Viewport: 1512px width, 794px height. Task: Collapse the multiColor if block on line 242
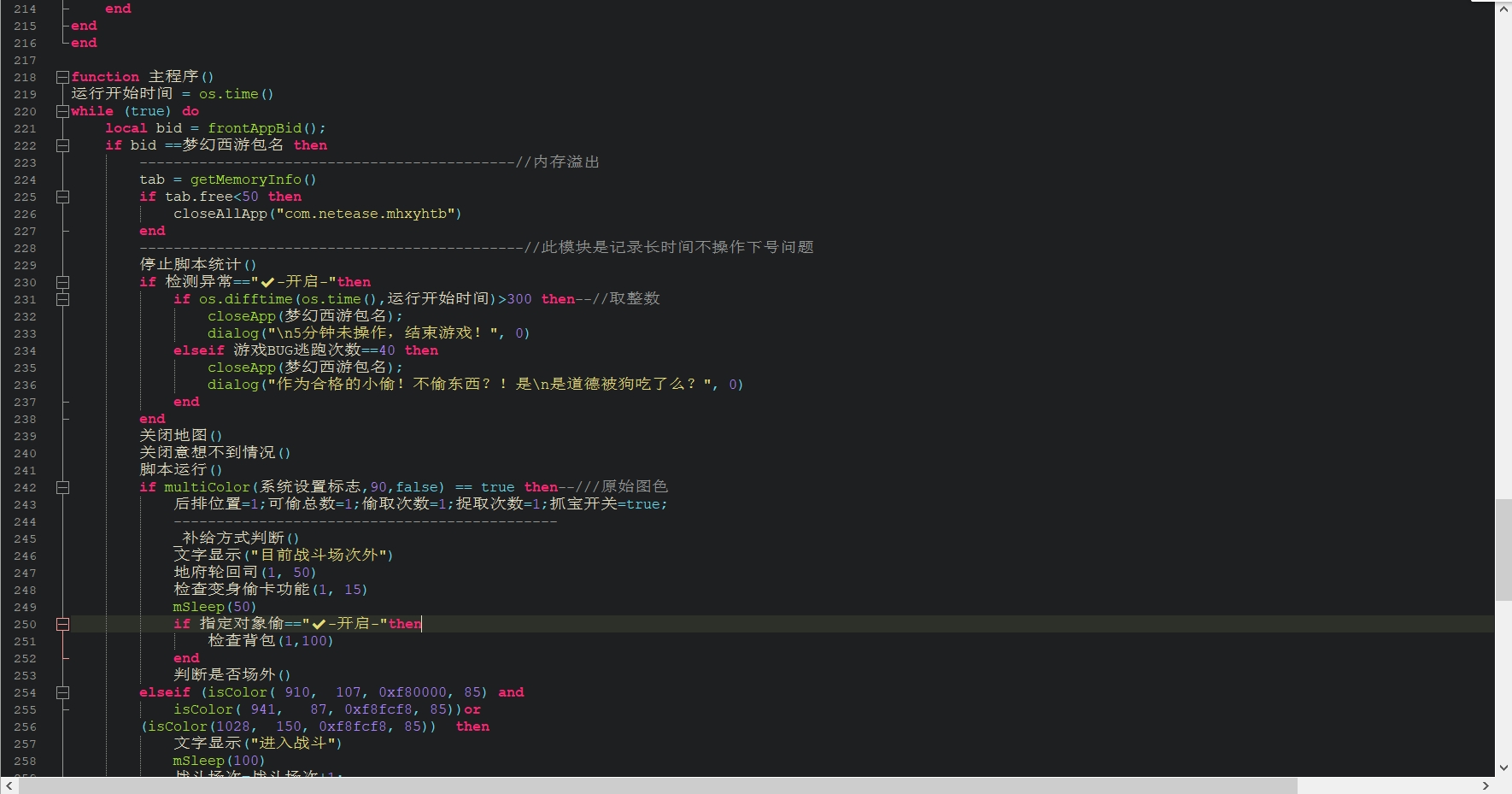62,487
